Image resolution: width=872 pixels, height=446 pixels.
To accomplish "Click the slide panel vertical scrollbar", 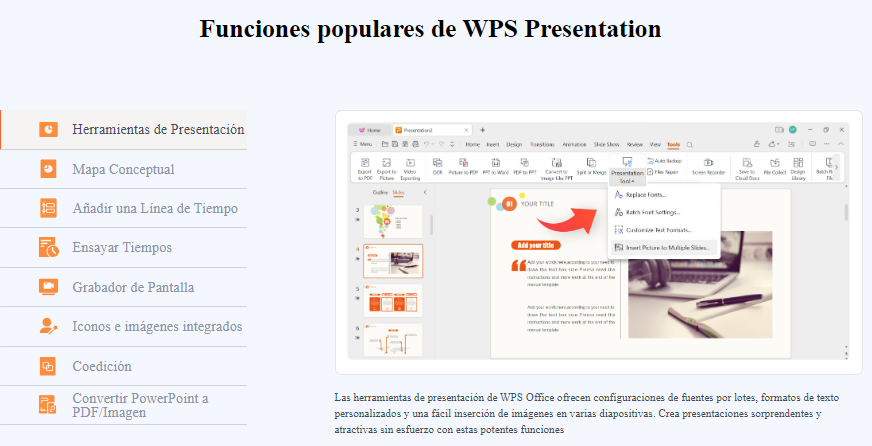I will pos(431,225).
